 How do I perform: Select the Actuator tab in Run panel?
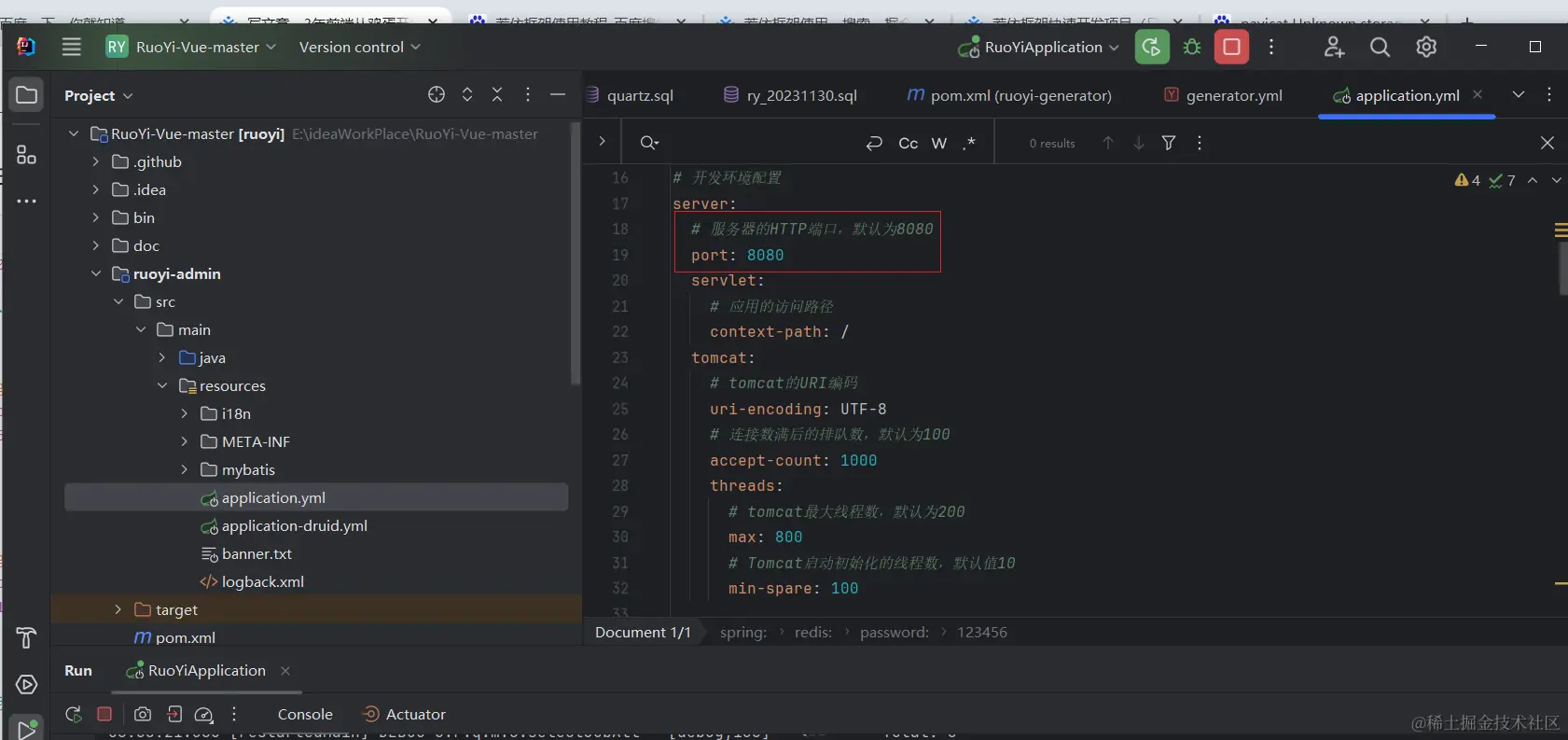pos(415,714)
